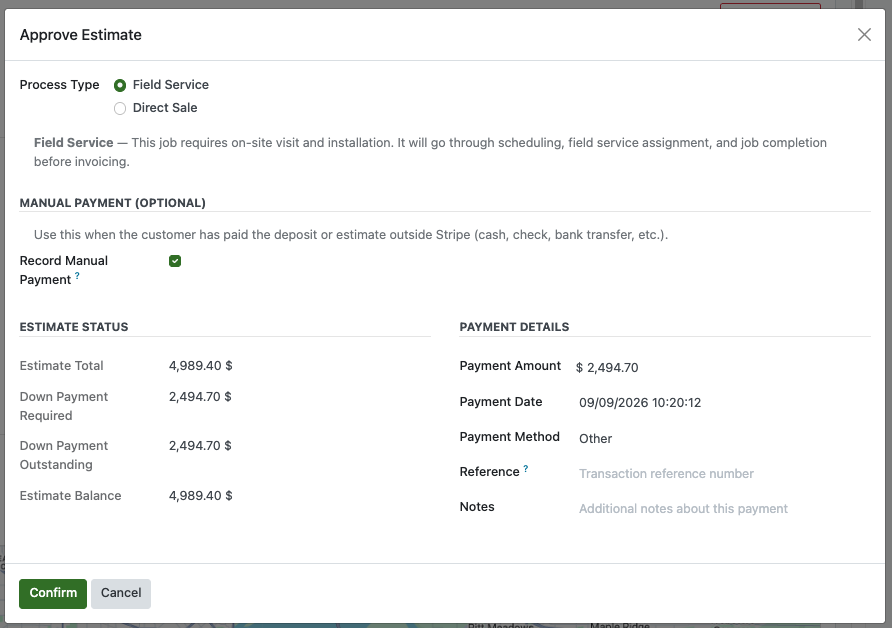Click the Estimate Total value 4,989.40 $
Viewport: 892px width, 628px height.
pyautogui.click(x=201, y=366)
